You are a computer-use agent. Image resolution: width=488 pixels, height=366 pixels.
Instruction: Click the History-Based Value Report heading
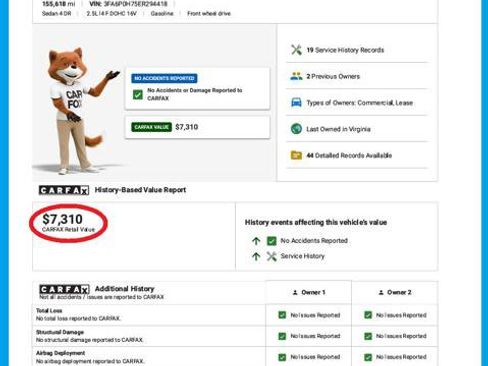(140, 190)
